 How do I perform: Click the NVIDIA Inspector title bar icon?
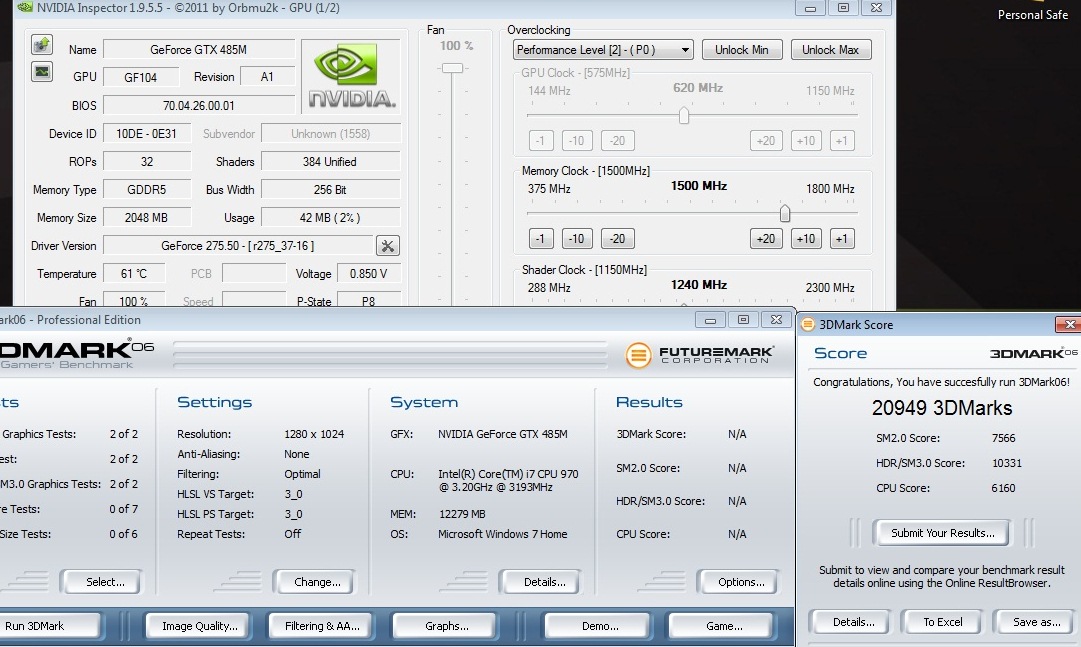tap(25, 8)
